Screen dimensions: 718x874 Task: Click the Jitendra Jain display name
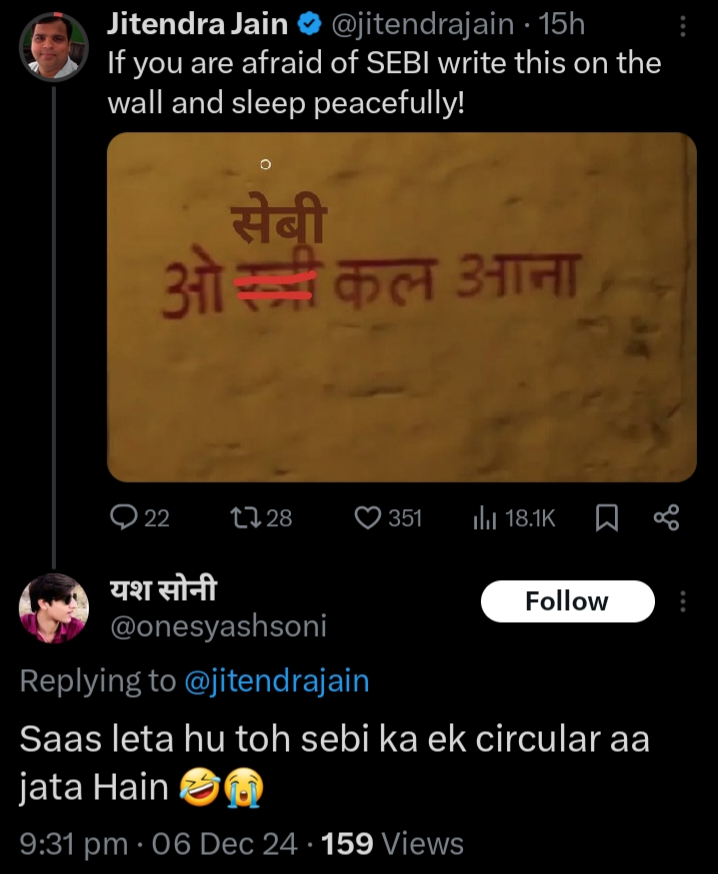[197, 23]
